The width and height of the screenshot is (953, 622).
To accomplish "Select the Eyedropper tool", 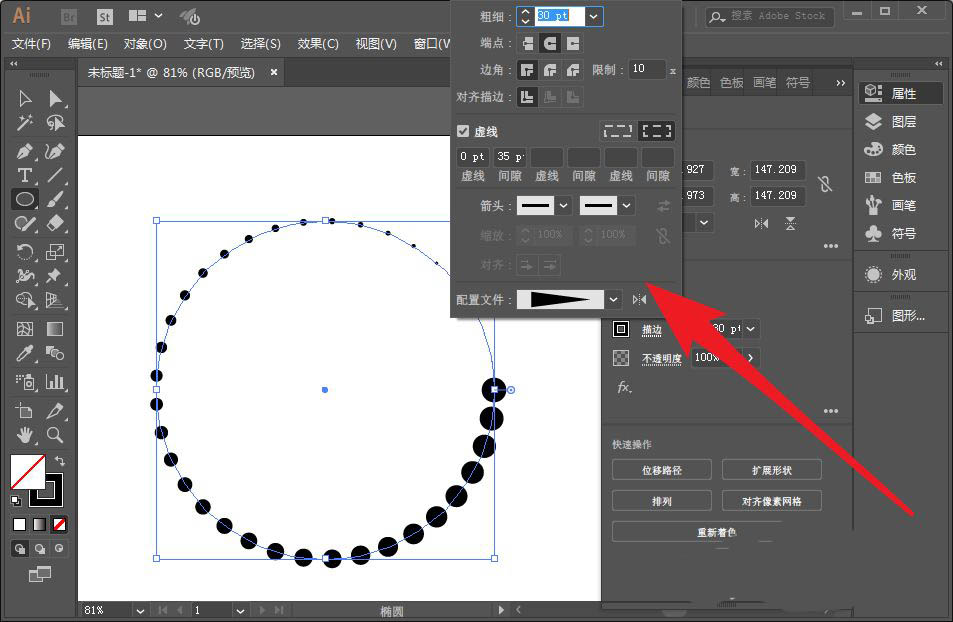I will coord(25,353).
